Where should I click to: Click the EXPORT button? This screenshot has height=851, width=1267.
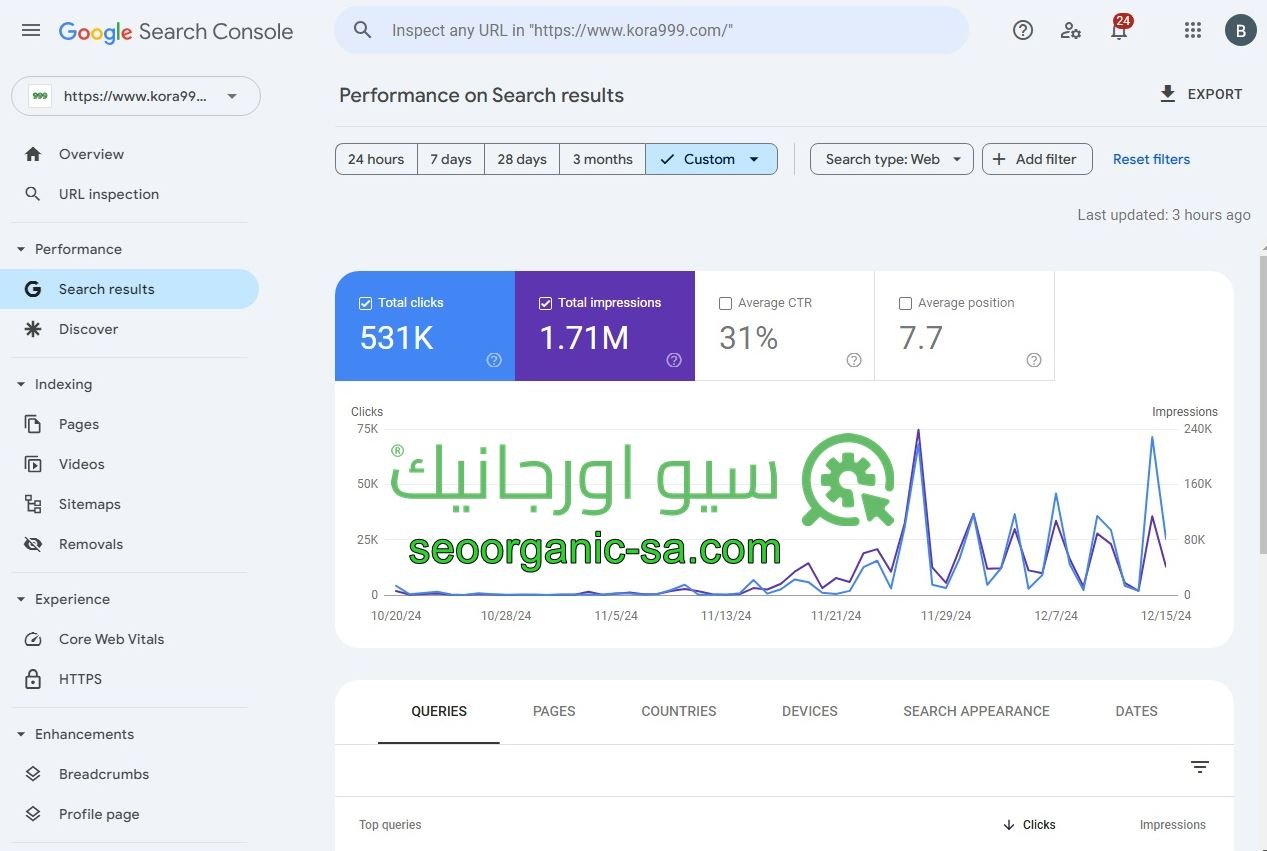(1201, 94)
